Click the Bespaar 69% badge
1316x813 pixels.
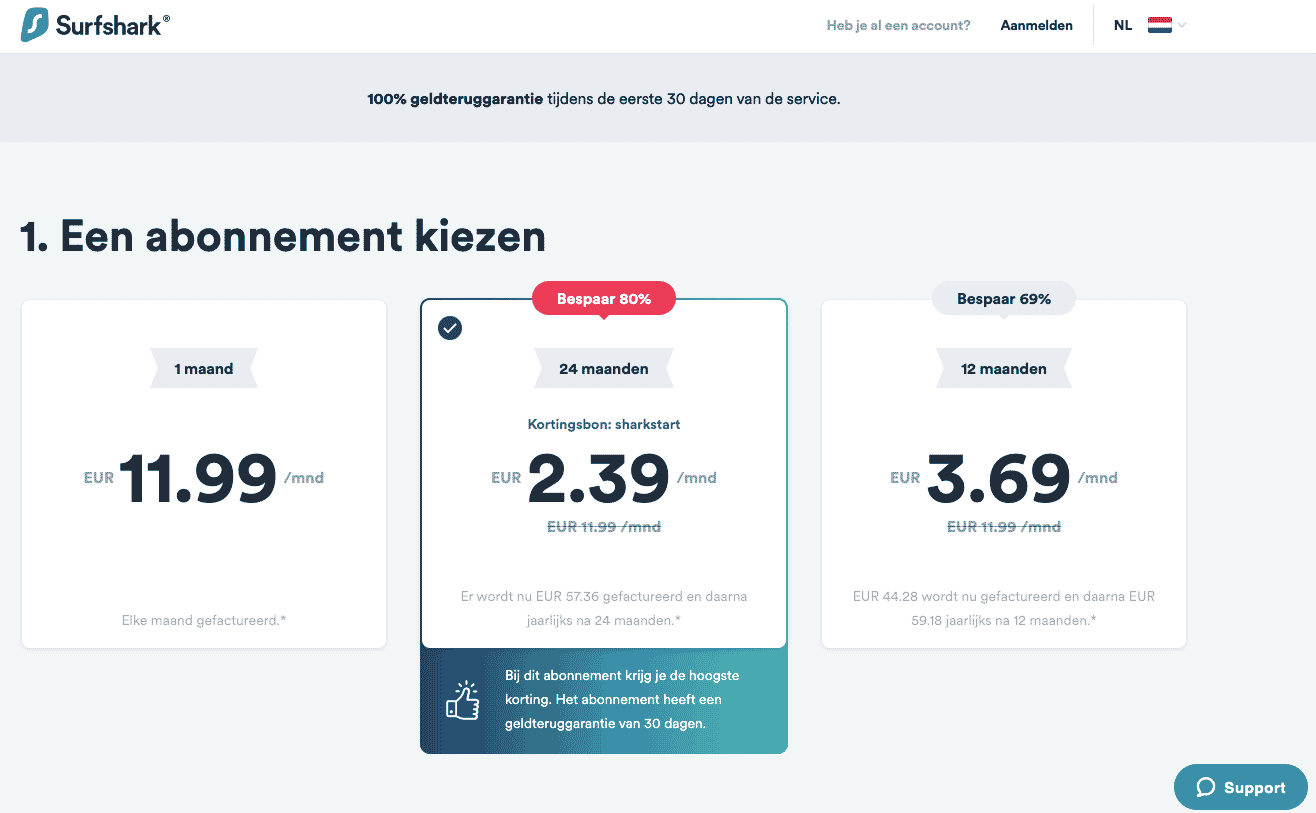(1004, 299)
